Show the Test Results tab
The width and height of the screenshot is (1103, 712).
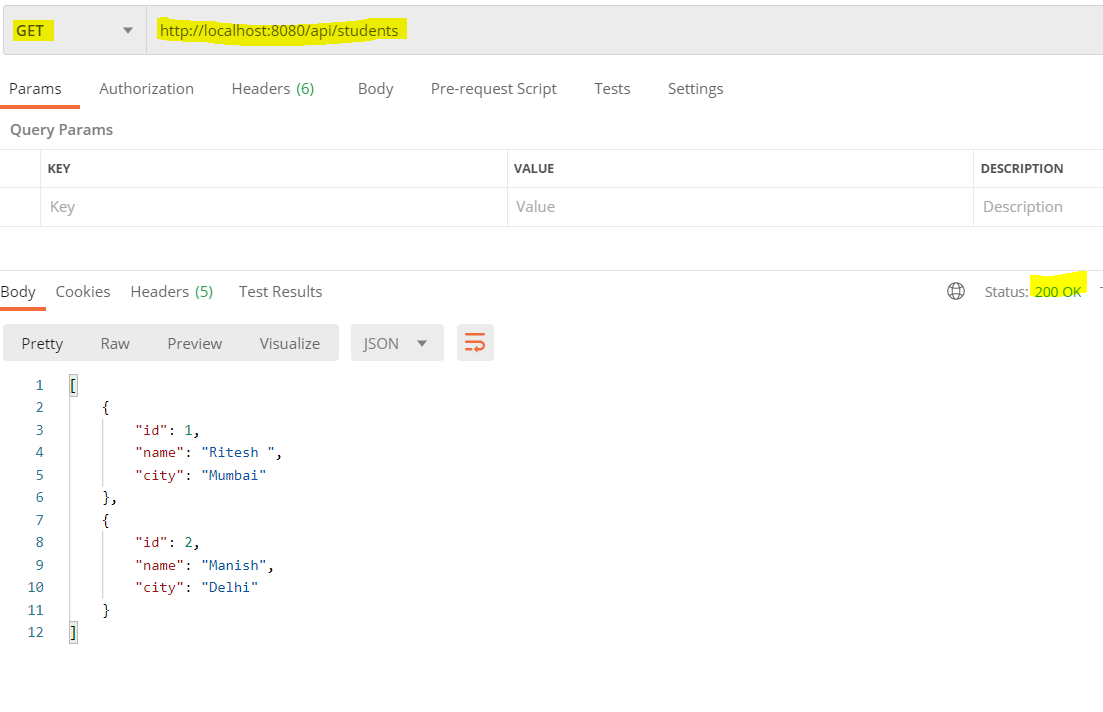coord(280,292)
